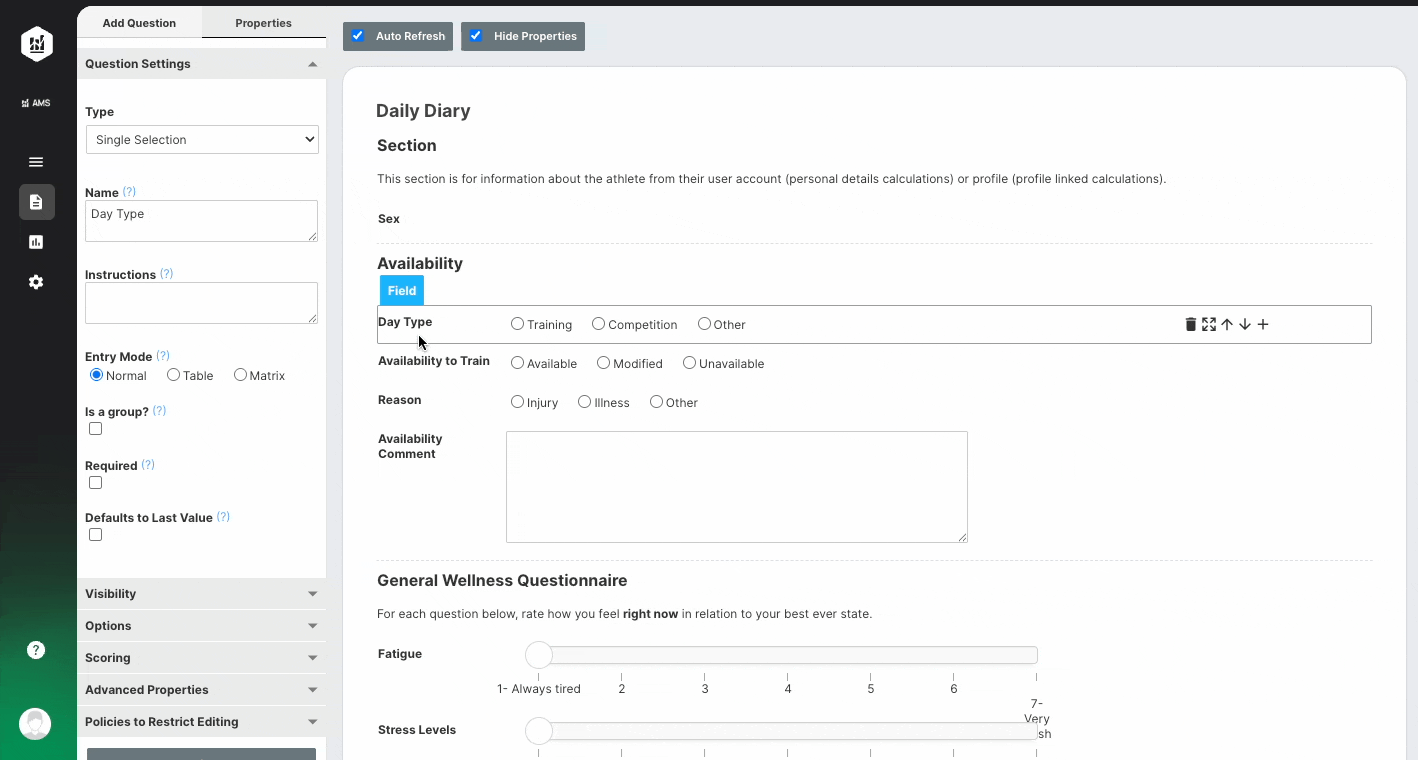Viewport: 1418px width, 760px height.
Task: Open the Type dropdown showing Single Selection
Action: 202,140
